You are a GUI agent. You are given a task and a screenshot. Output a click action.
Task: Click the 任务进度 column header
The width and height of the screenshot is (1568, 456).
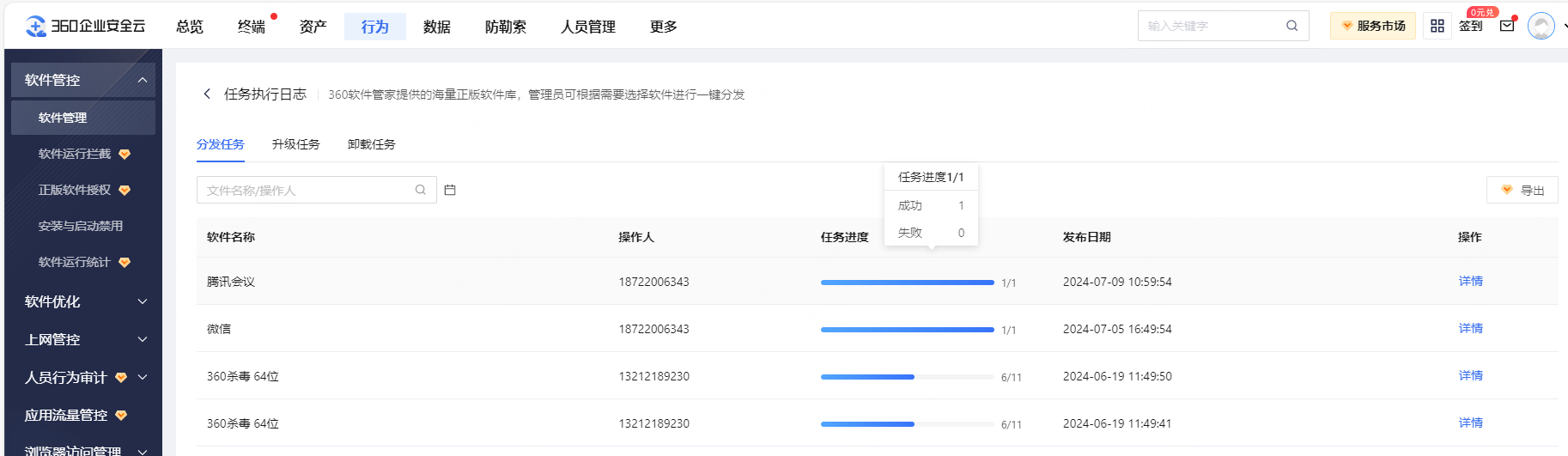(x=845, y=237)
